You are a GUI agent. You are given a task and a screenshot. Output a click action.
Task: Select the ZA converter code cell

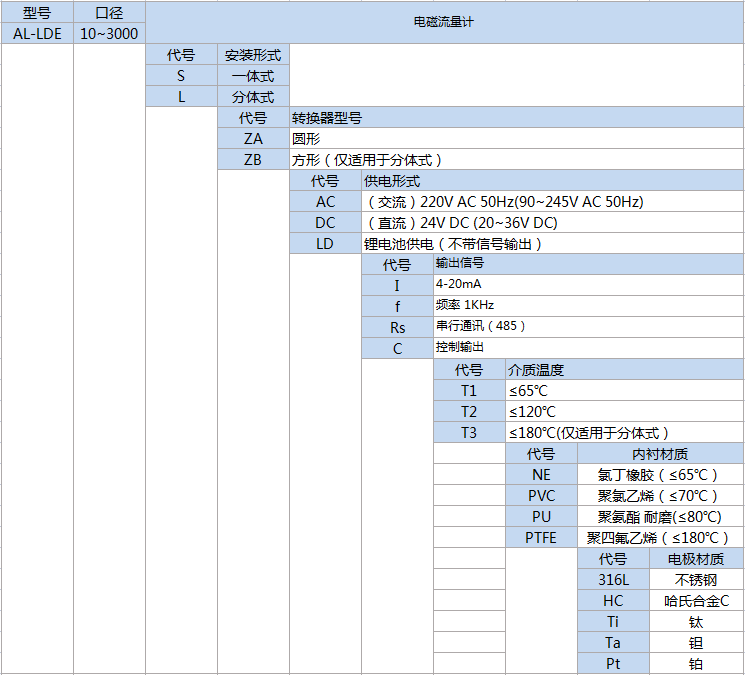pos(253,139)
